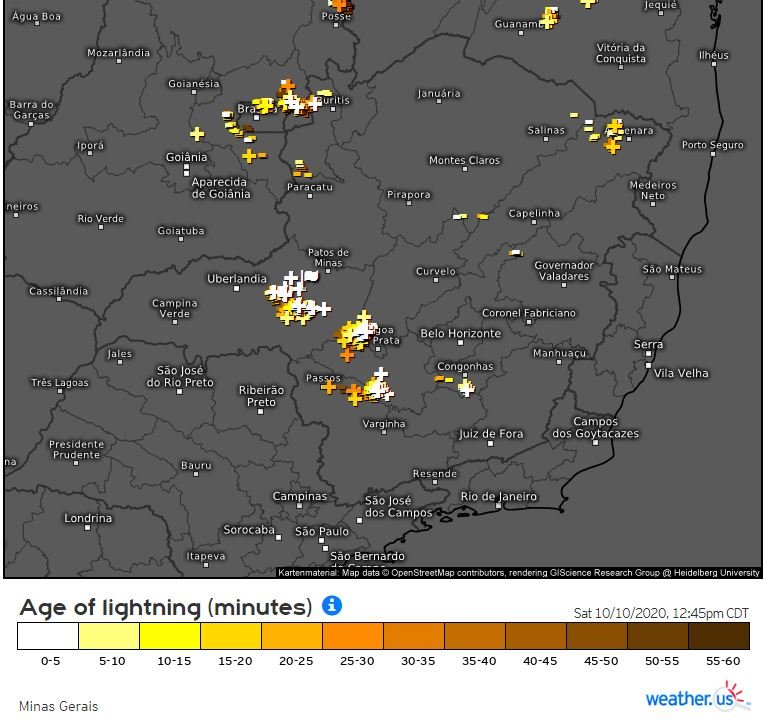This screenshot has width=766, height=722.
Task: Select the white lightning cross east of Uberlandia
Action: point(291,277)
